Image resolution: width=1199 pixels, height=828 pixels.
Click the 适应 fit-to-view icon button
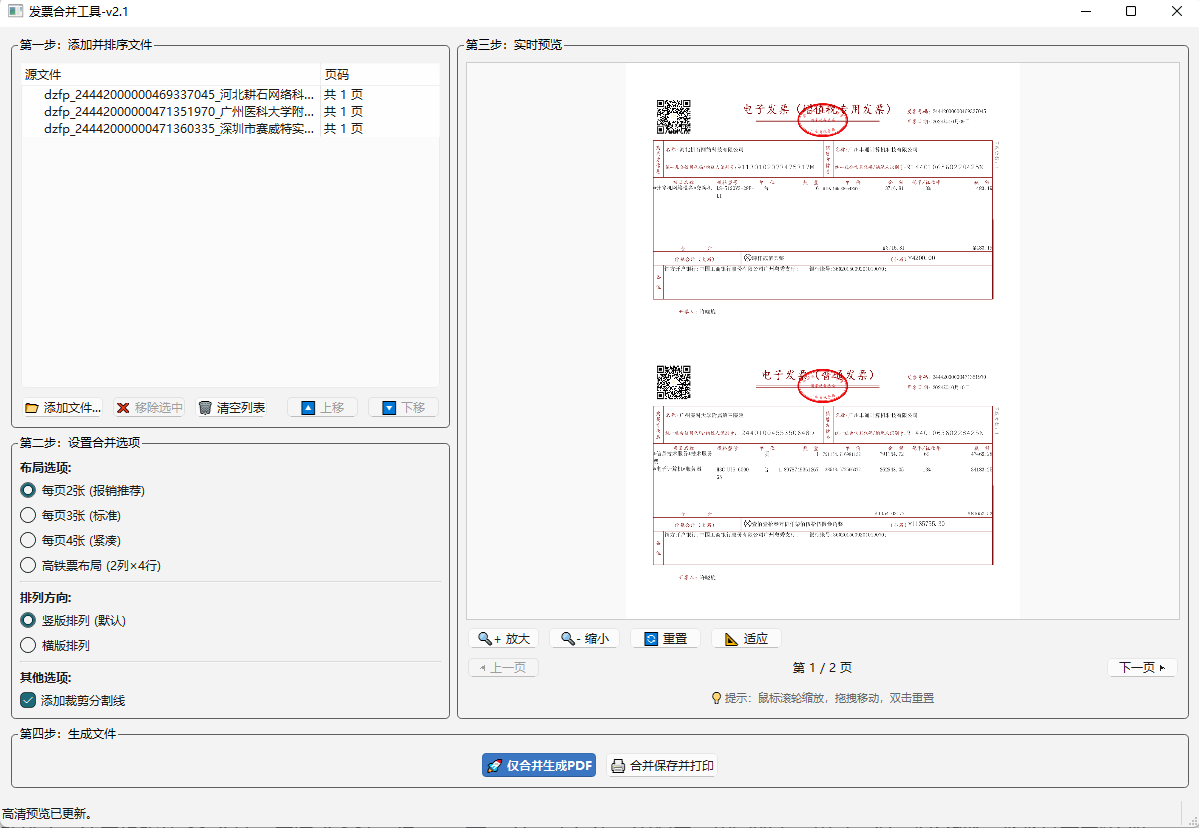pos(745,638)
